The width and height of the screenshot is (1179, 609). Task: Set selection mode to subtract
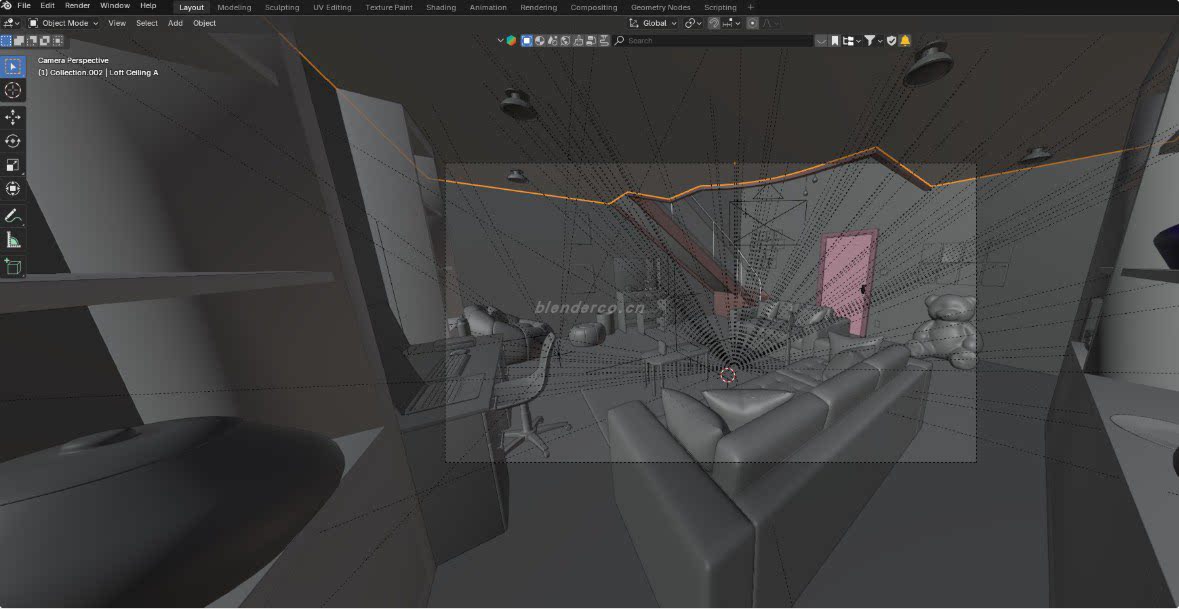coord(32,41)
